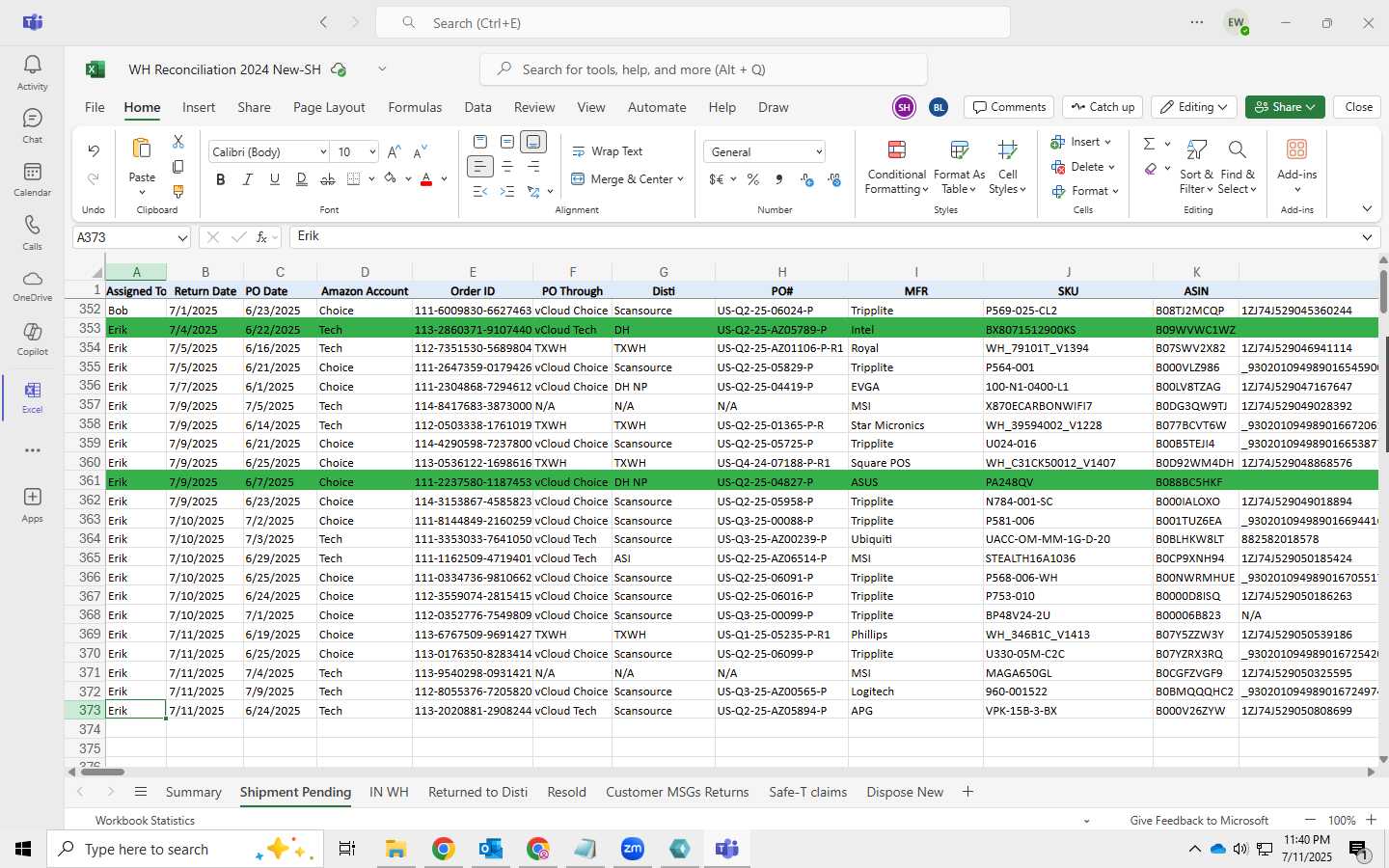Image resolution: width=1389 pixels, height=868 pixels.
Task: Increase font size with the larger A icon
Action: (394, 152)
